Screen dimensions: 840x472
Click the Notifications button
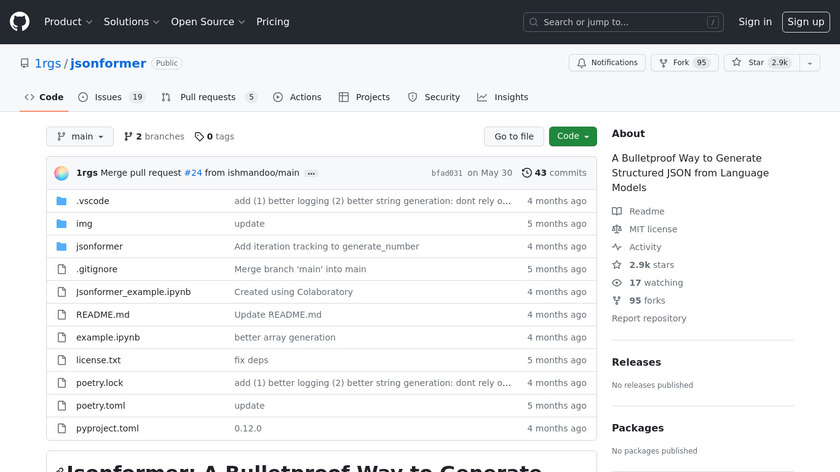(x=607, y=63)
